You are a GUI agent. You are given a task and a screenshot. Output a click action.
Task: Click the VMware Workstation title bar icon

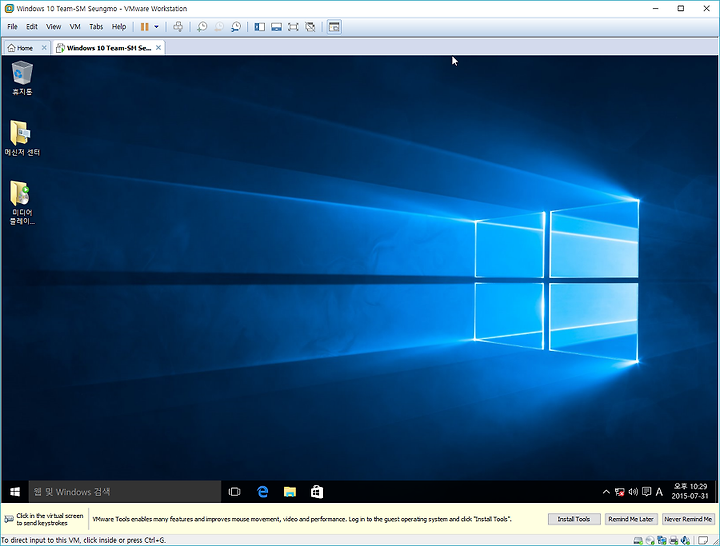click(9, 8)
